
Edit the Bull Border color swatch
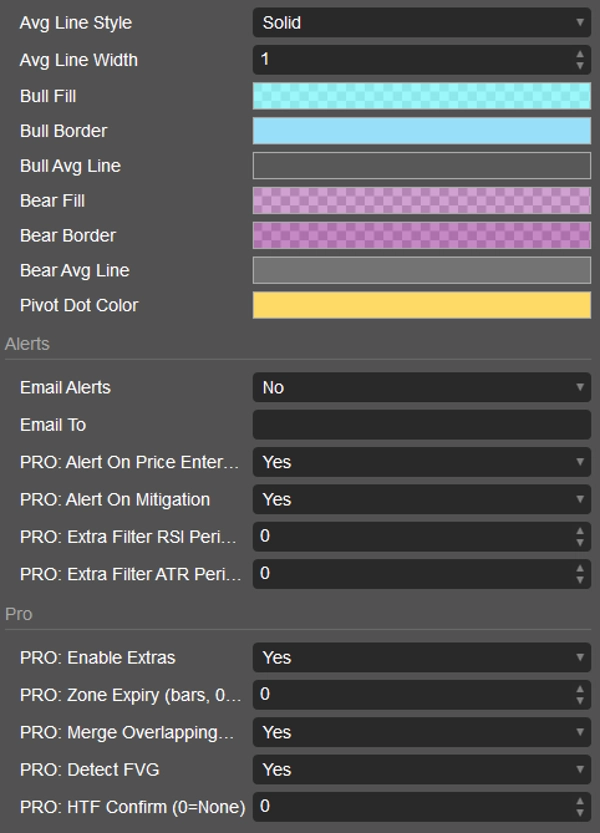point(420,131)
